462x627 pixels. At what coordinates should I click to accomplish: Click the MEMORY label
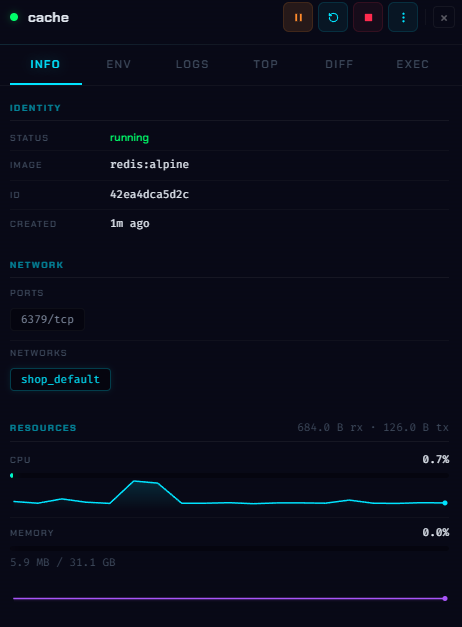pos(32,533)
